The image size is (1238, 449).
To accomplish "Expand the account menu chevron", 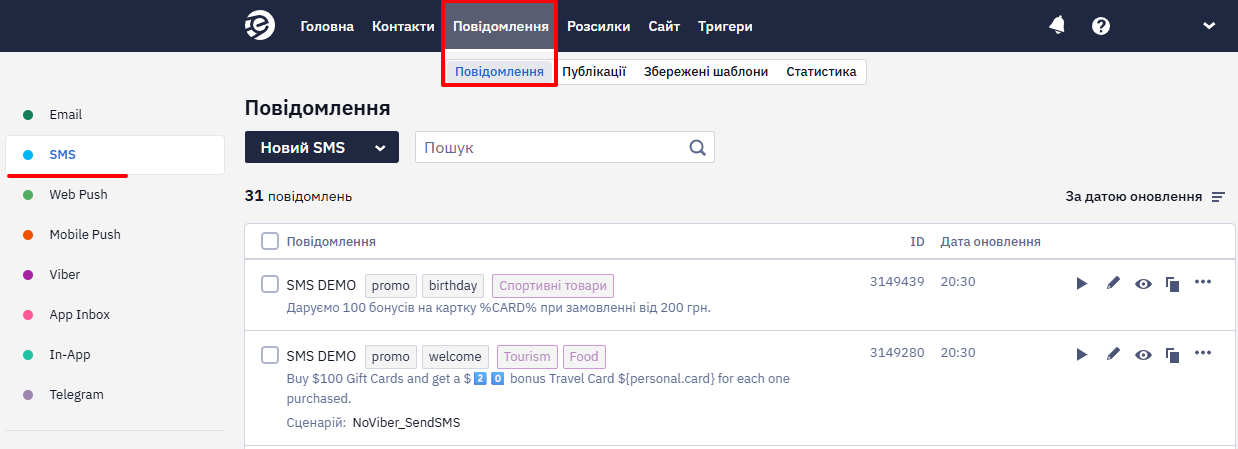I will pos(1209,26).
